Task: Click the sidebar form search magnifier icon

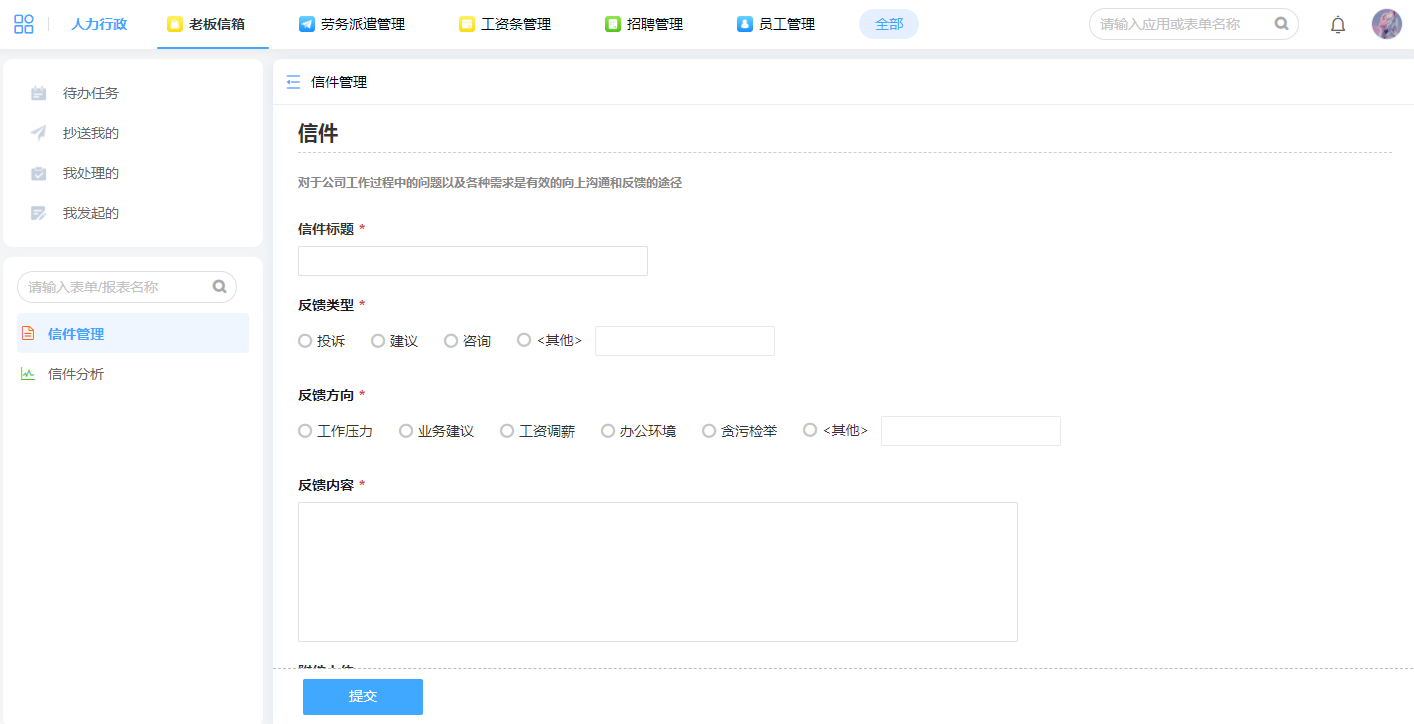Action: coord(220,287)
